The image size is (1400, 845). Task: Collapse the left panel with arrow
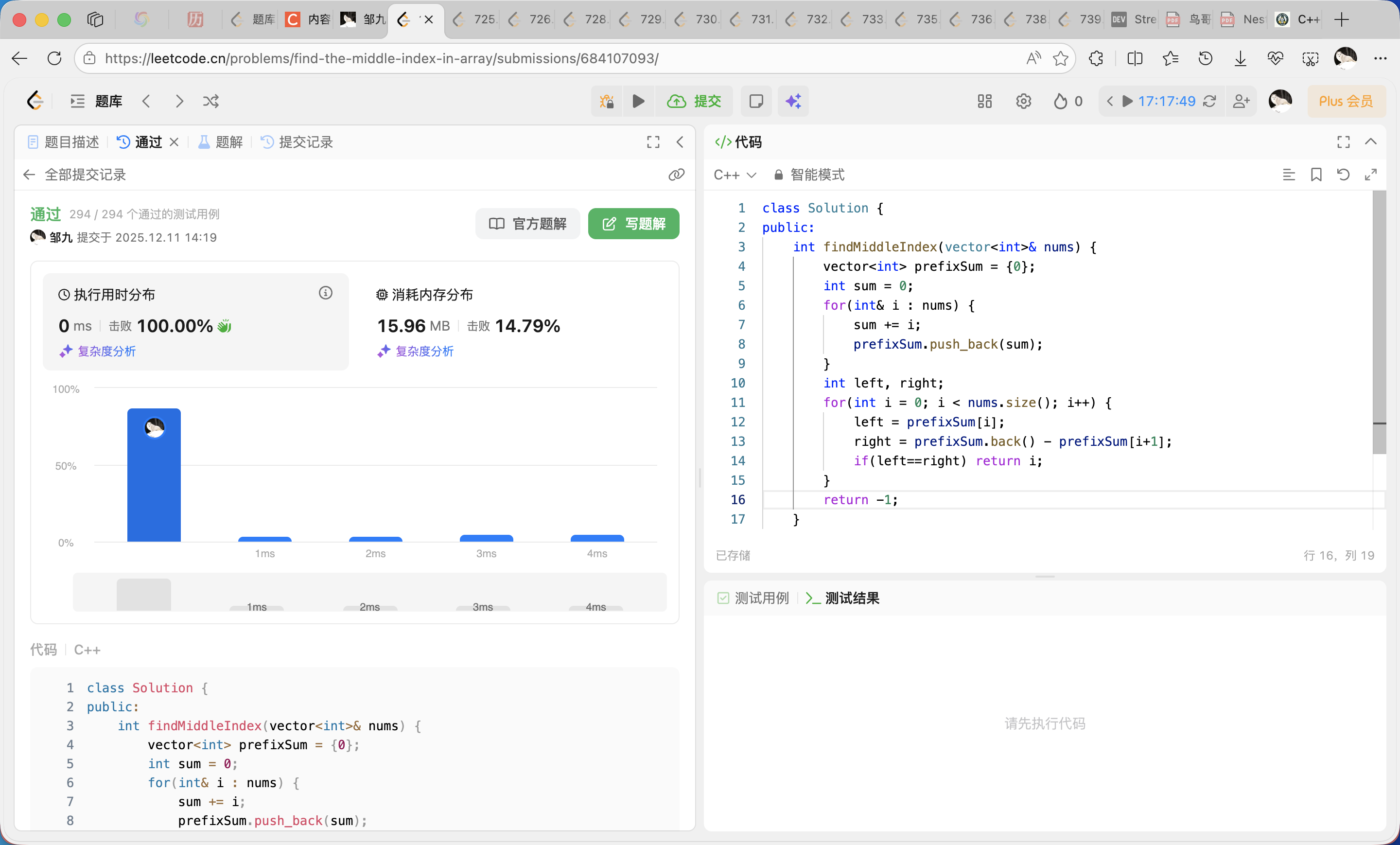[x=680, y=141]
